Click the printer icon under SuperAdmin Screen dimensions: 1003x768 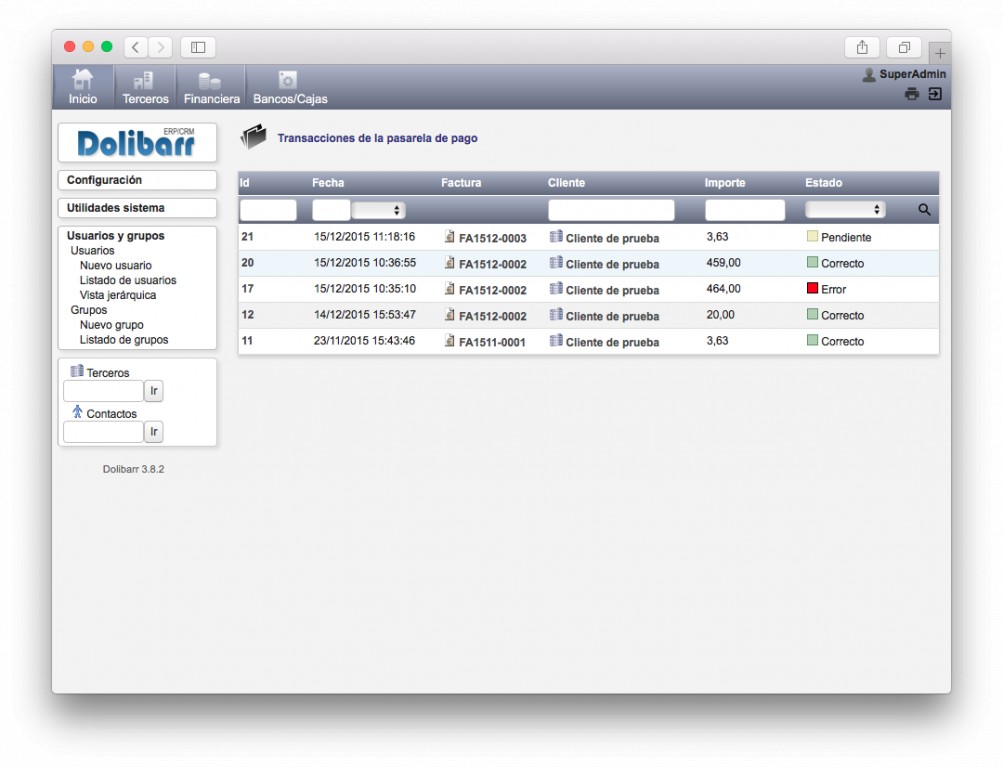tap(911, 94)
